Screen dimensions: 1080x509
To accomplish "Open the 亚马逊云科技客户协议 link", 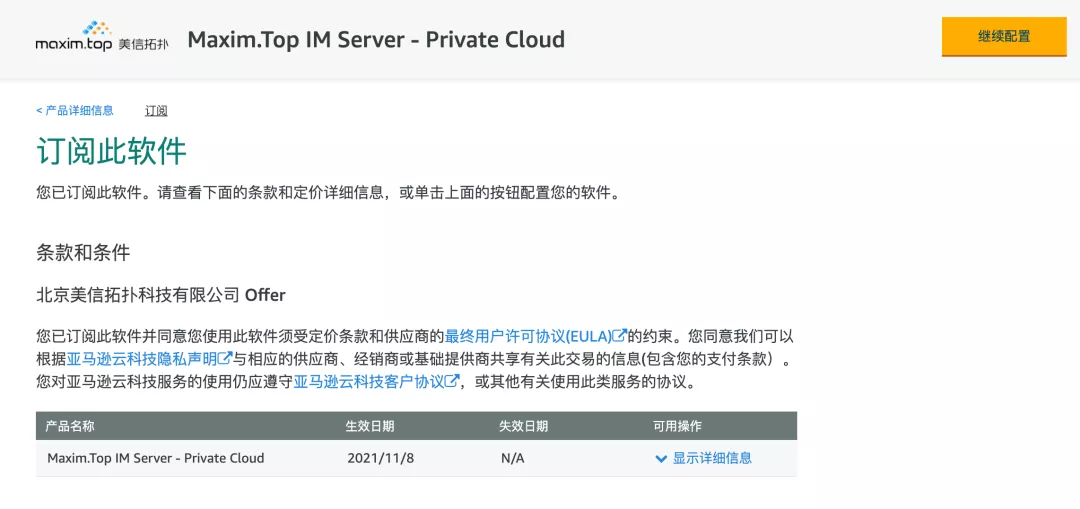I will (x=369, y=382).
